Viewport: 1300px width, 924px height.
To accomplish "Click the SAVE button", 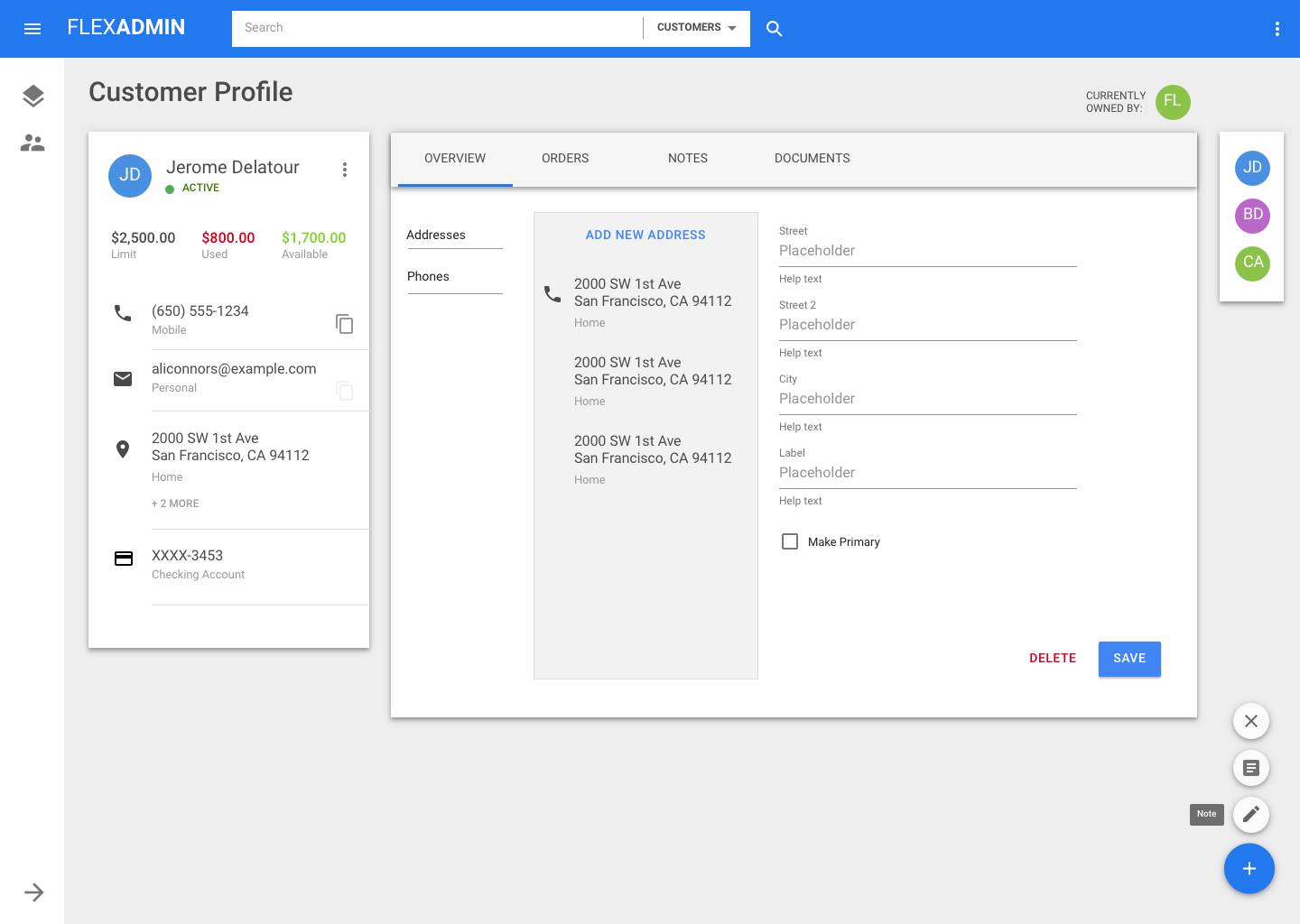I will click(x=1128, y=659).
